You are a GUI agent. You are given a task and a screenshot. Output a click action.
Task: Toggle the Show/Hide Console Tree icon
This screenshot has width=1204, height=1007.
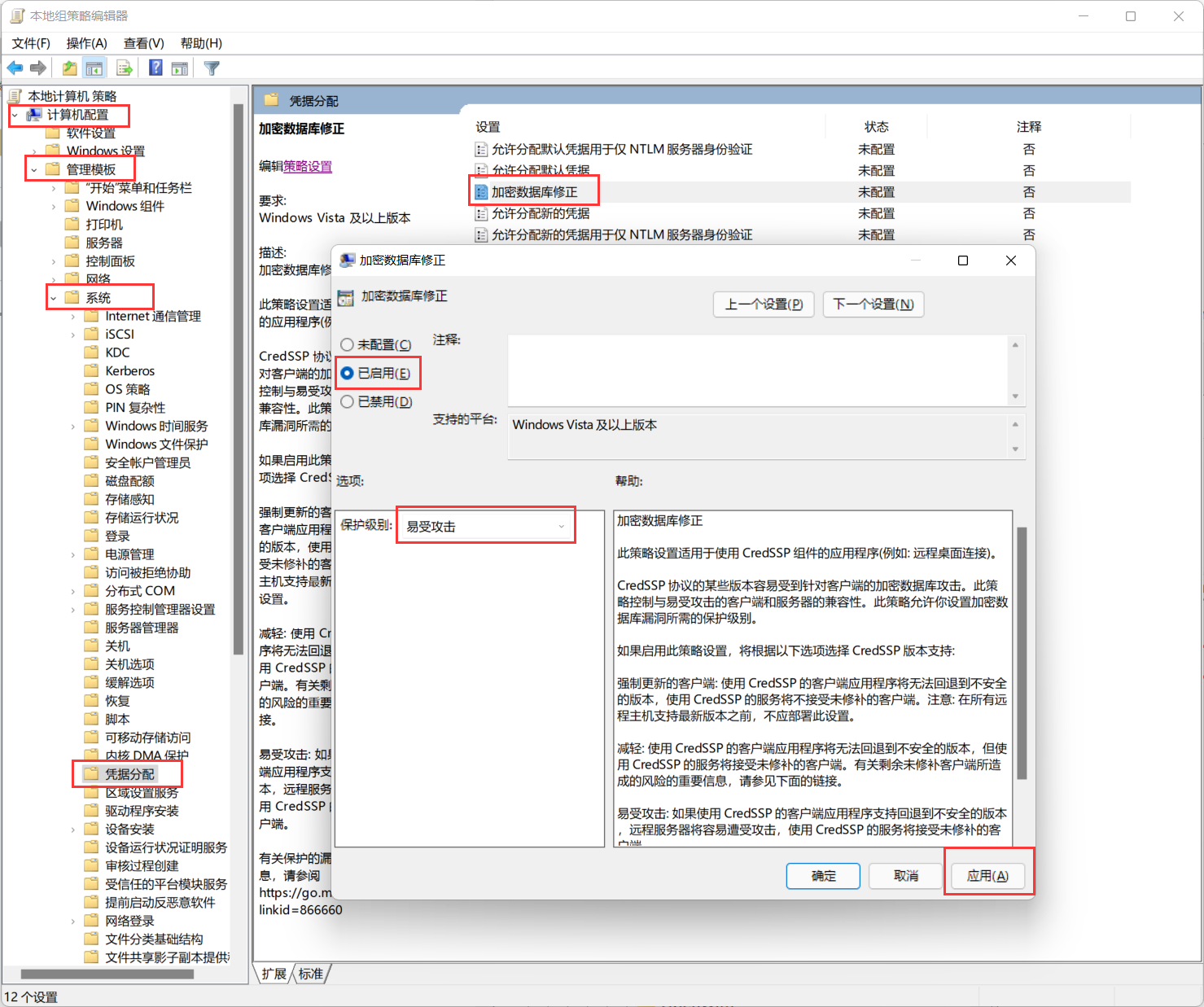[x=94, y=68]
